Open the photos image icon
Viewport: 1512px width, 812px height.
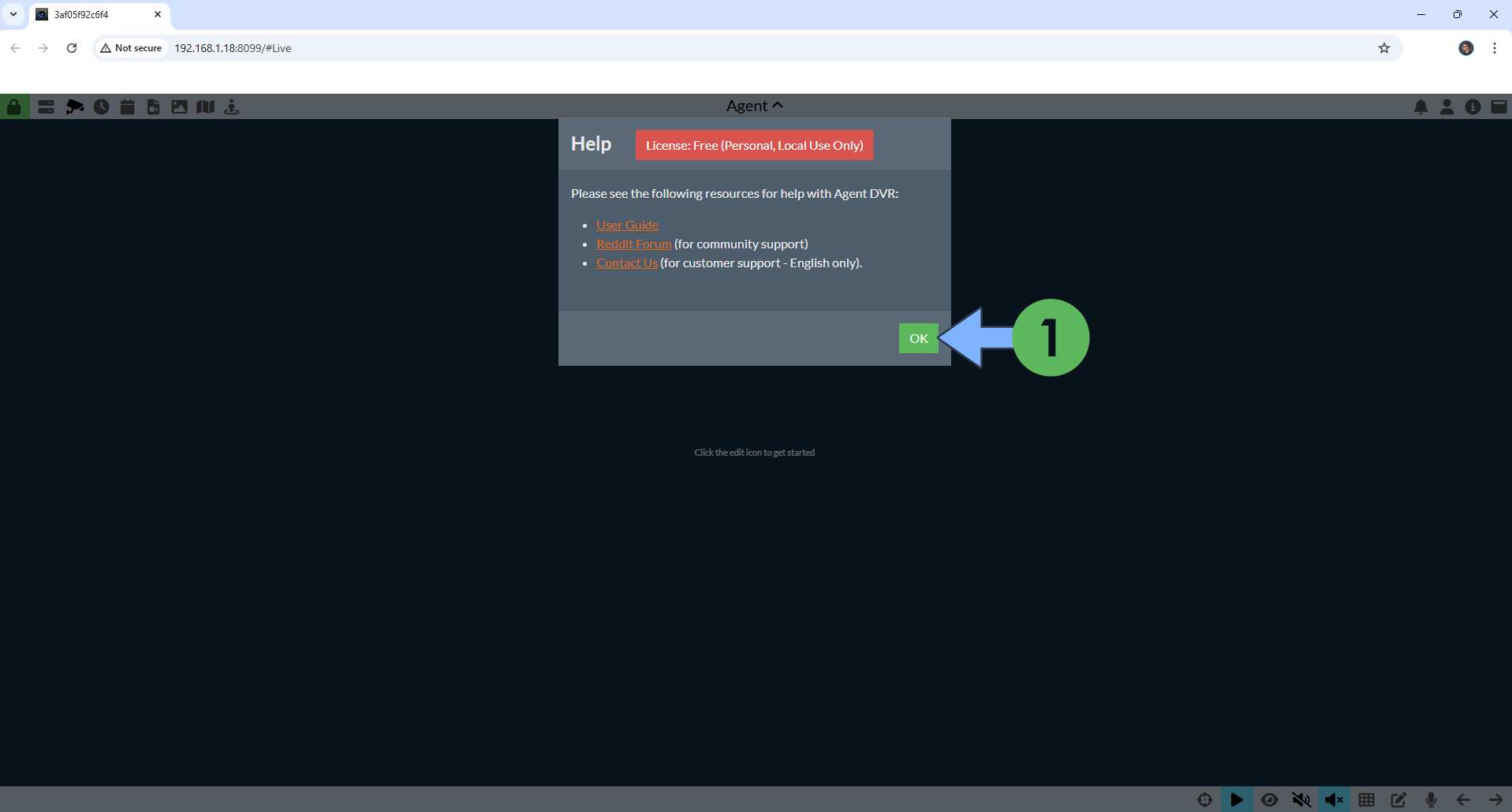pyautogui.click(x=179, y=106)
